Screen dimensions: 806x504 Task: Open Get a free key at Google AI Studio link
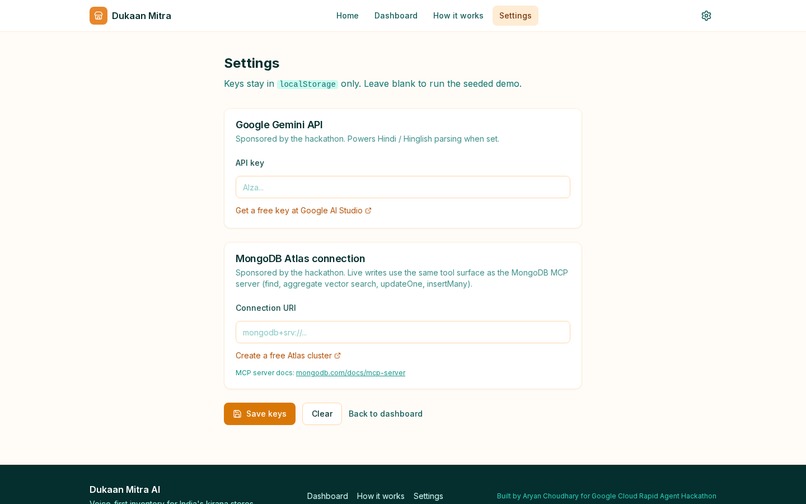point(303,210)
